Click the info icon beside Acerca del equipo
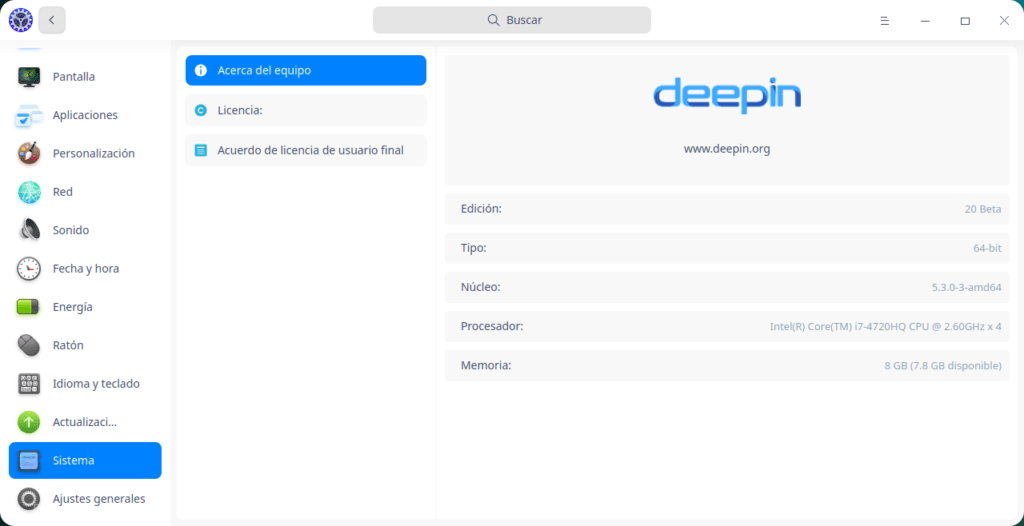 pyautogui.click(x=201, y=71)
